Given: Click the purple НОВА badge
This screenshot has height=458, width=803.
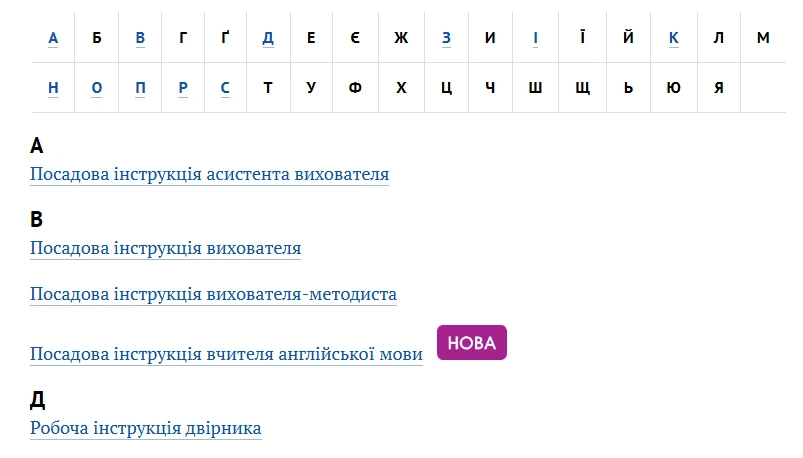Looking at the screenshot, I should [x=472, y=343].
